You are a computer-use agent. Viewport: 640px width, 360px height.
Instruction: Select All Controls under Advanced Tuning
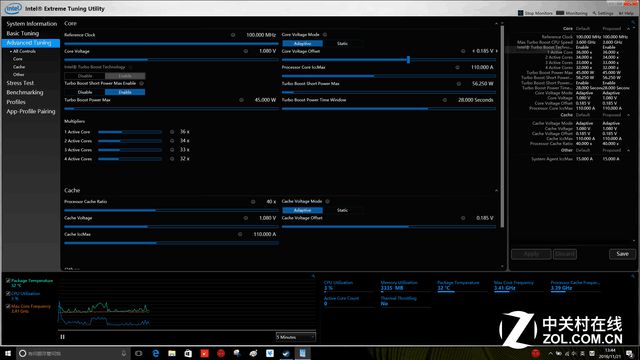tap(24, 51)
